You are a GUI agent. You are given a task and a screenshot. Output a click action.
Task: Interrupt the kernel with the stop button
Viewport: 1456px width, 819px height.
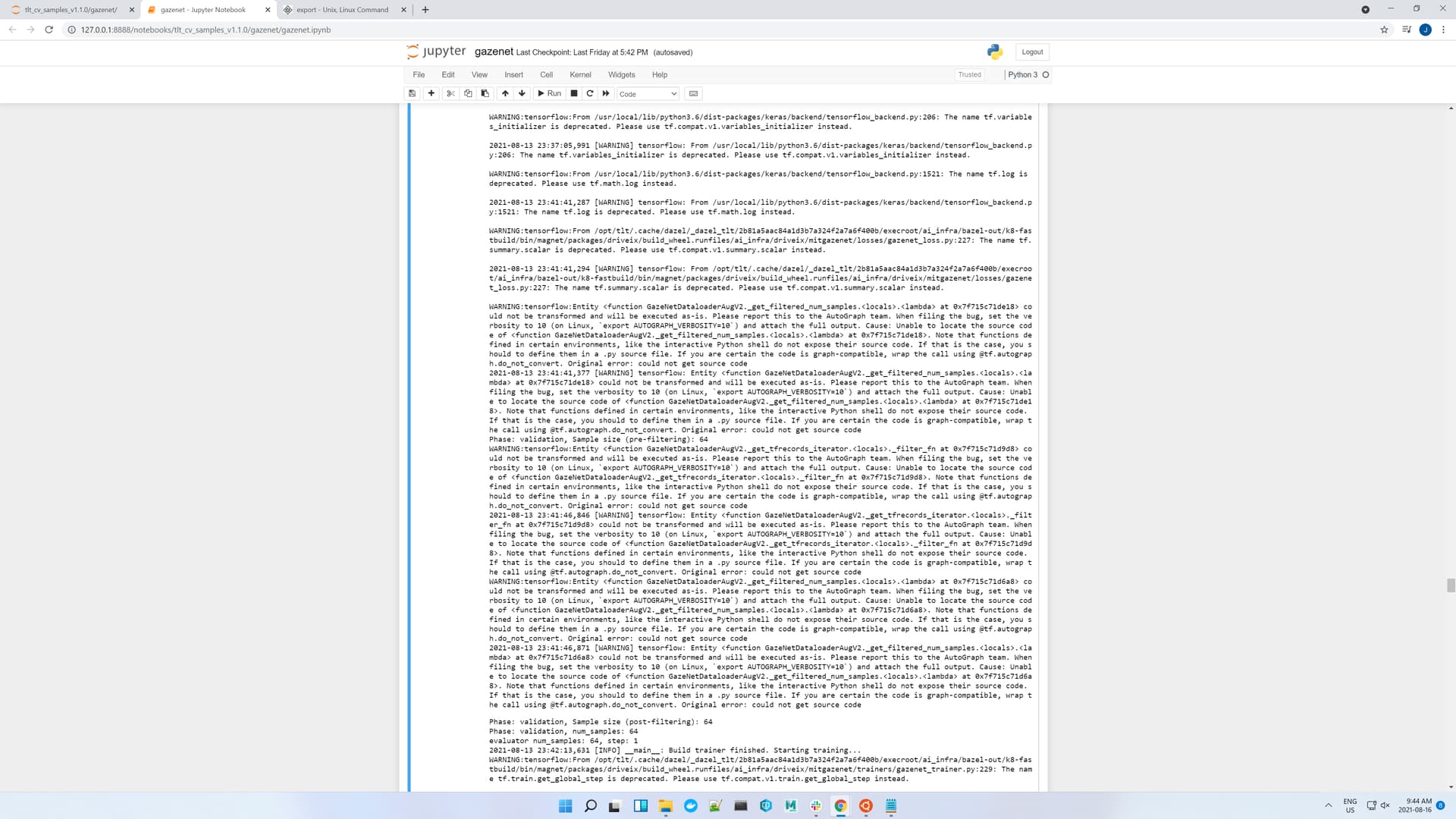pos(574,93)
